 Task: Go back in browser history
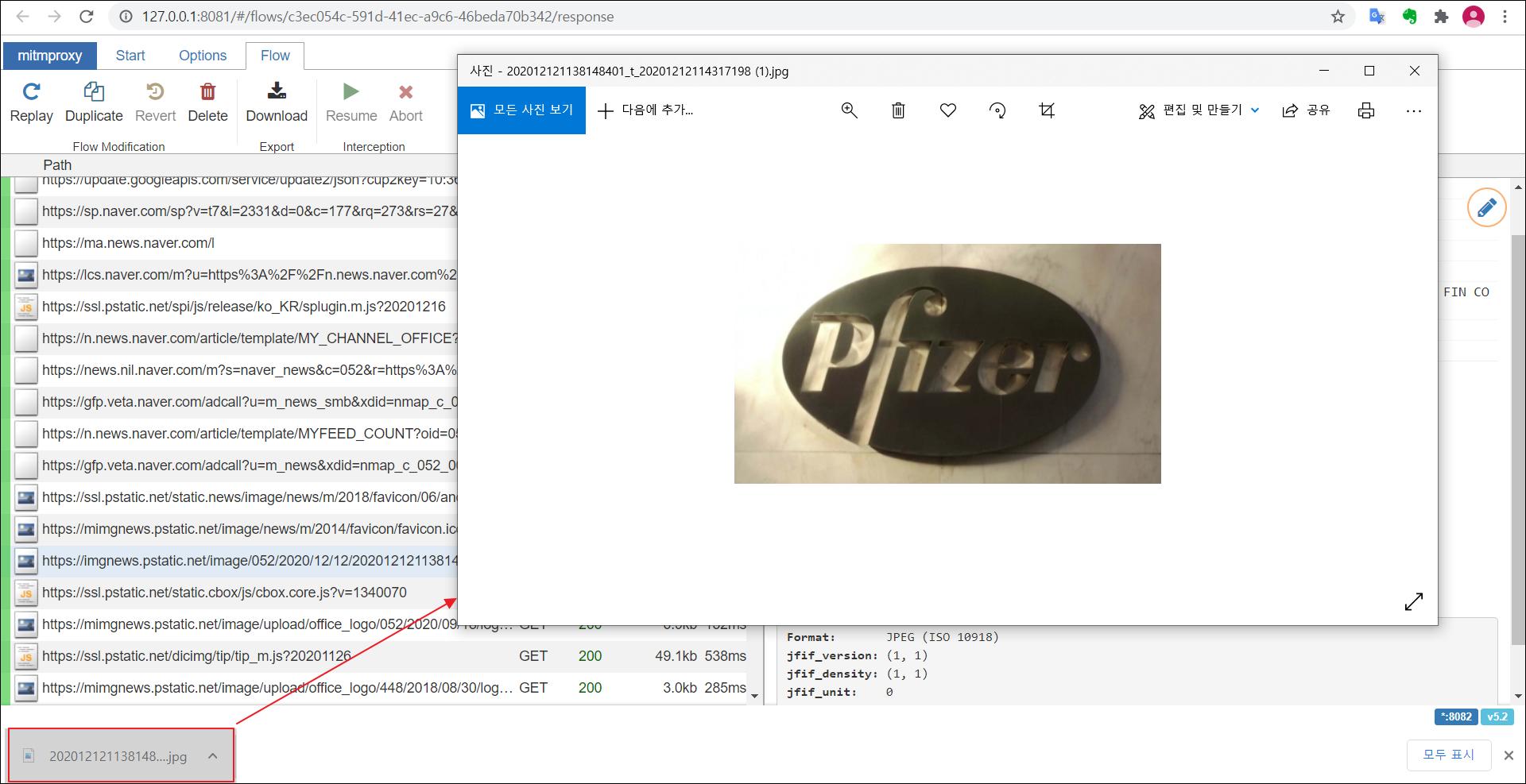[x=23, y=17]
